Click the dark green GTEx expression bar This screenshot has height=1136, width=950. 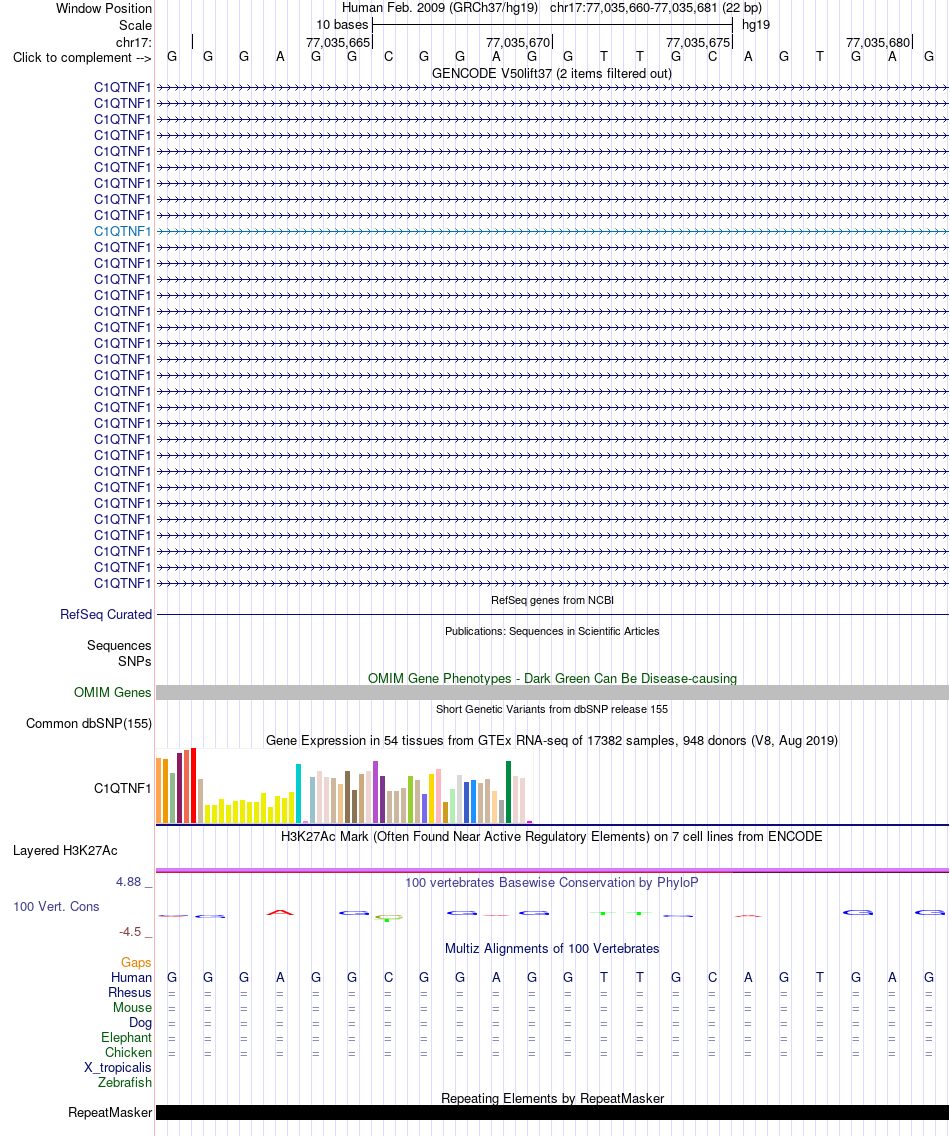tap(509, 792)
